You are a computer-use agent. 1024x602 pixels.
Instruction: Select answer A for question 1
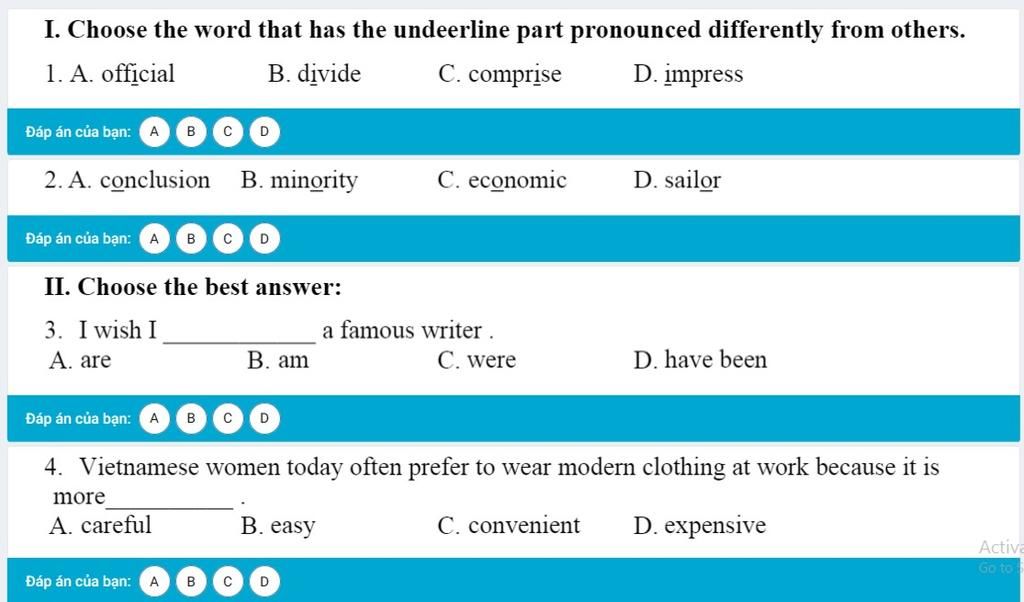coord(154,131)
